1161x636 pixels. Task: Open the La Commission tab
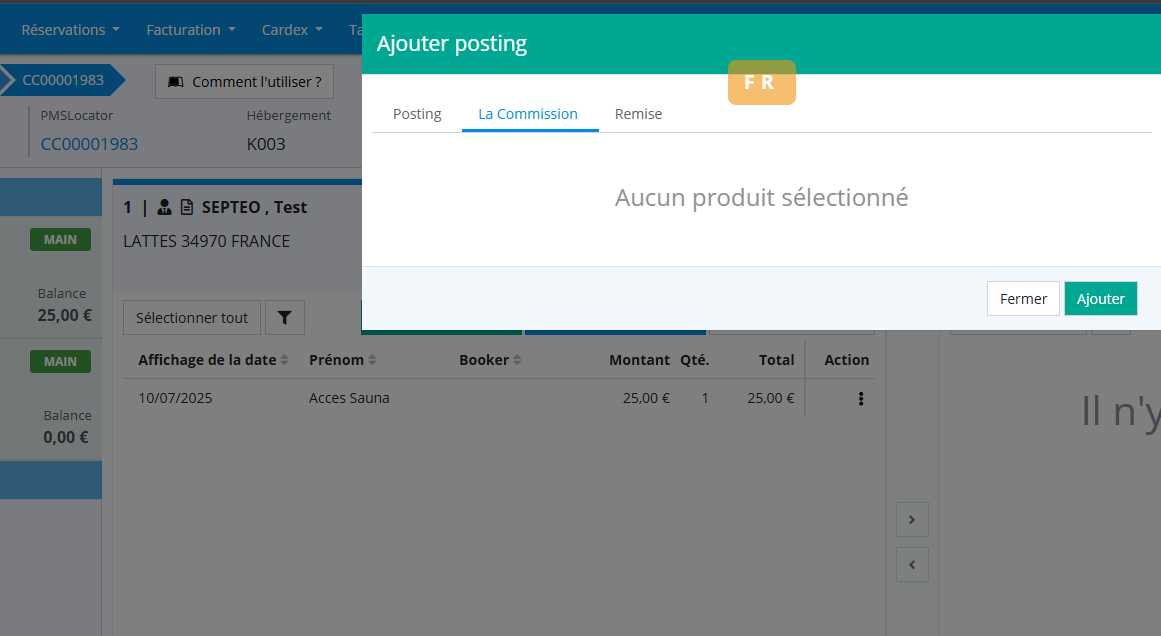click(x=528, y=114)
